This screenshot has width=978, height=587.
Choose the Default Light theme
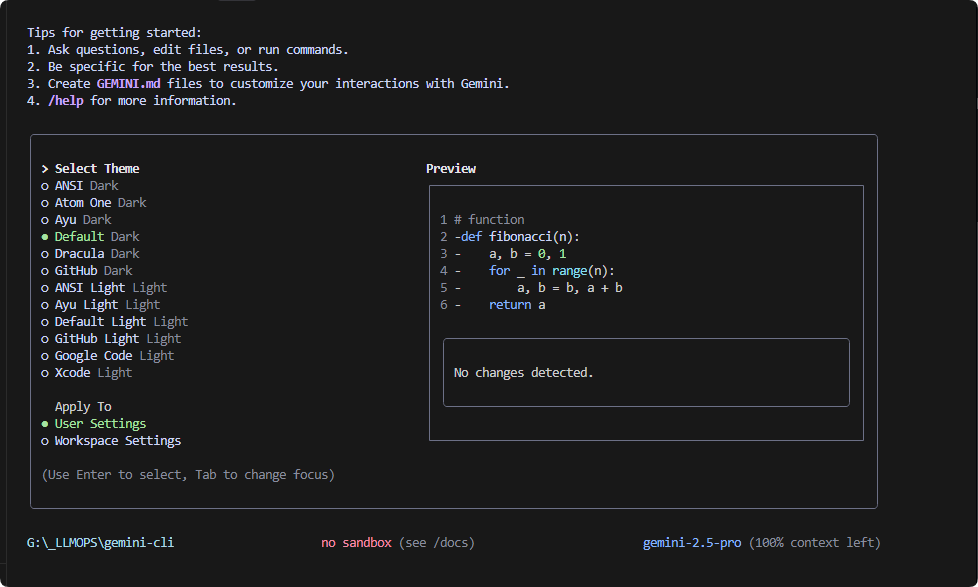(x=115, y=322)
